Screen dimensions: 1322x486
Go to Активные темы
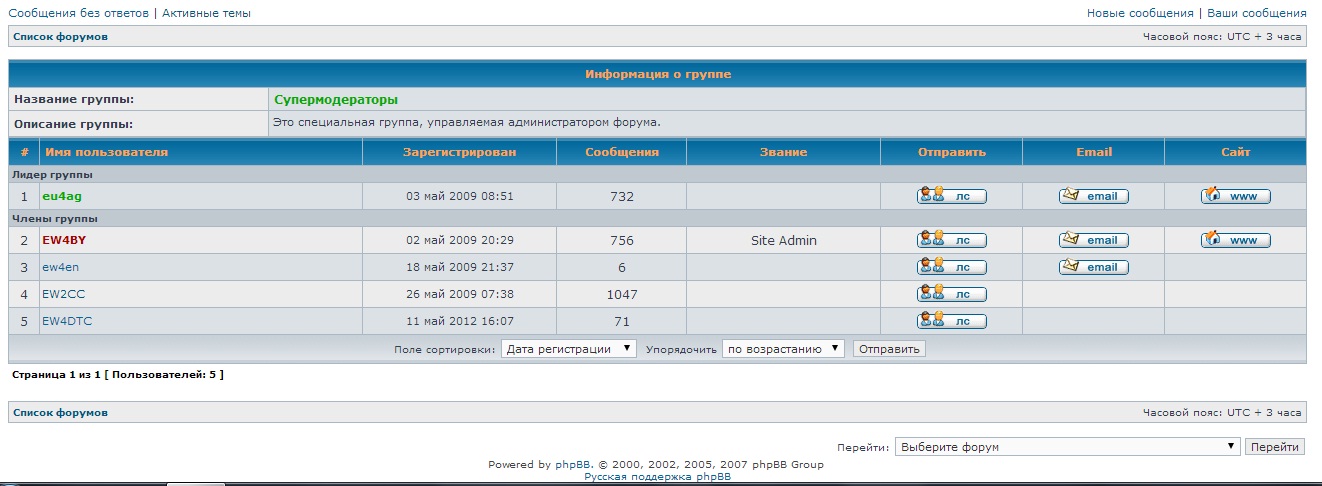coord(205,13)
